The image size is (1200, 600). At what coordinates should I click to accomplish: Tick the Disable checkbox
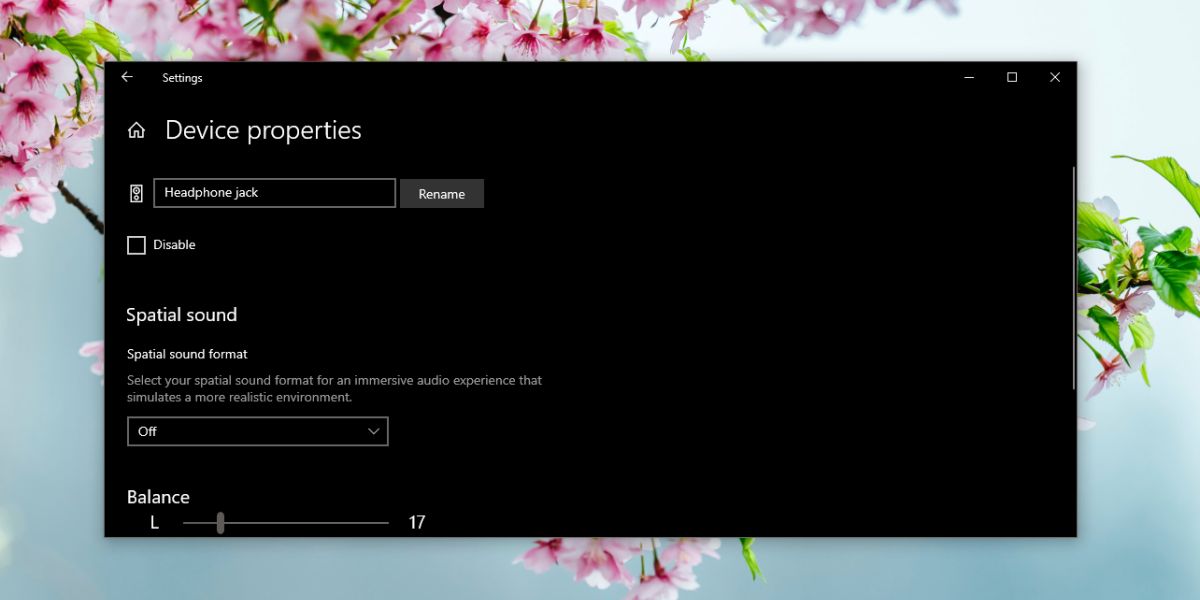pos(136,245)
